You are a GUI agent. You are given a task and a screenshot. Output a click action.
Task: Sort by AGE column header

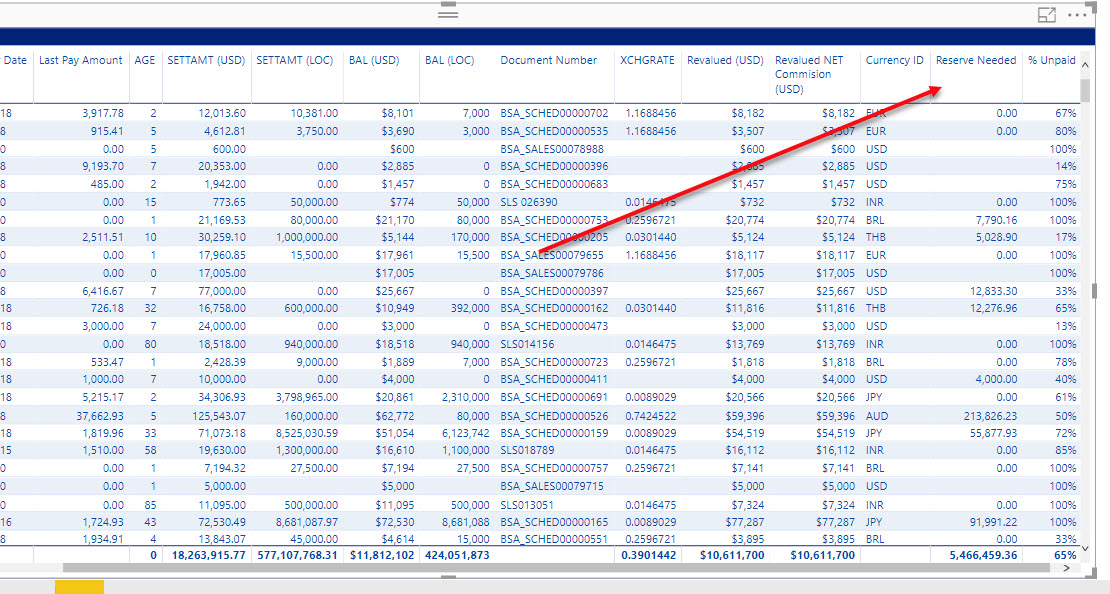point(144,60)
